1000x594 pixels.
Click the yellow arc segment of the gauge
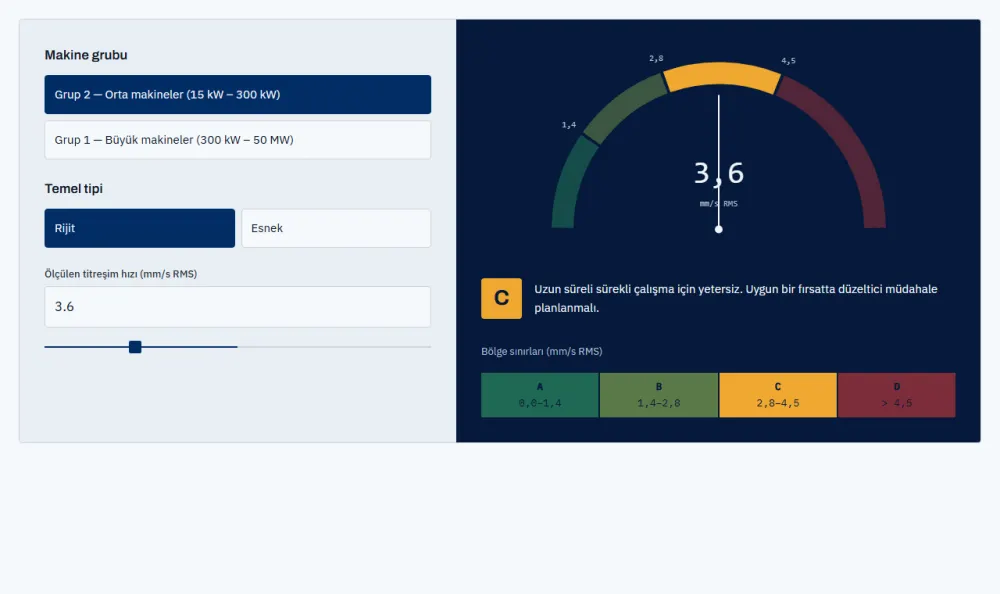point(721,74)
